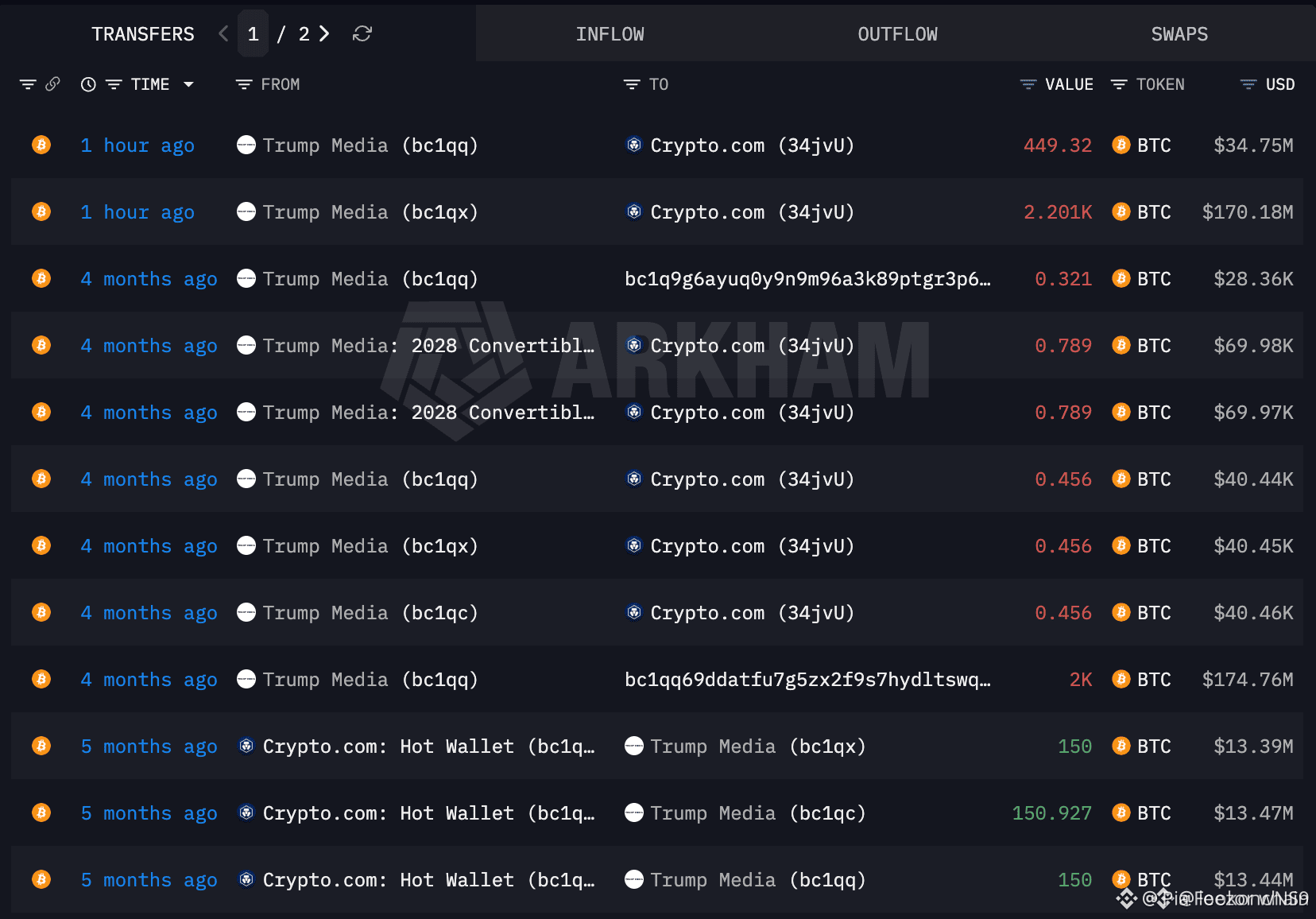Click Bitcoin chain icon on 2.201K BTC row
Image resolution: width=1316 pixels, height=919 pixels.
[x=41, y=211]
